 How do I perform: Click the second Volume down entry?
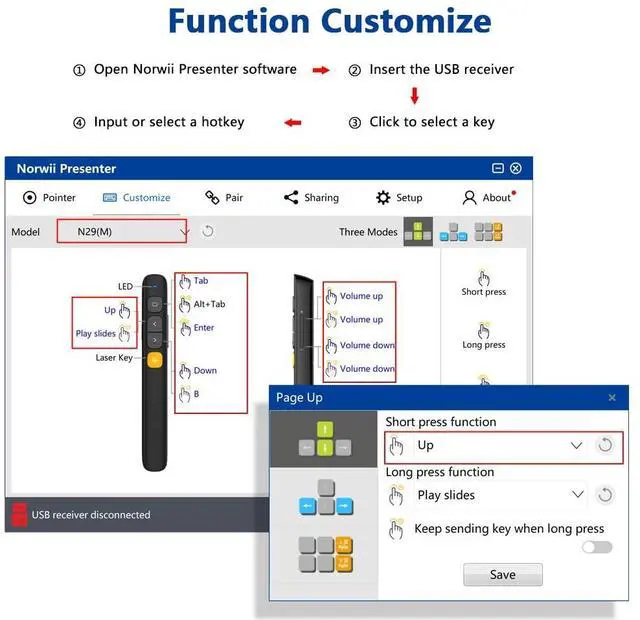[x=360, y=369]
